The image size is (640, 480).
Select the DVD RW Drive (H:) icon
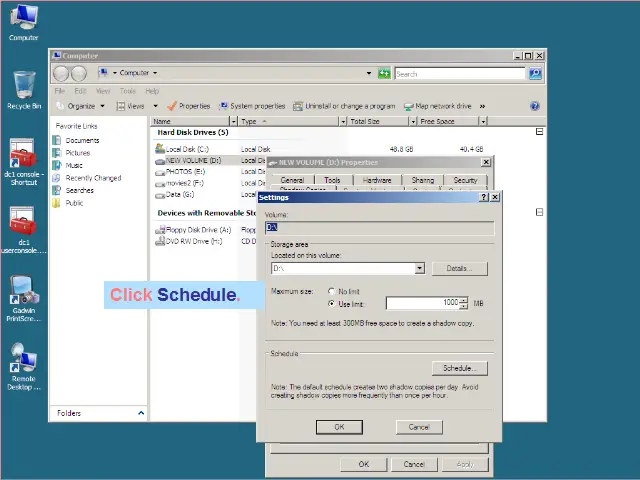pos(160,241)
